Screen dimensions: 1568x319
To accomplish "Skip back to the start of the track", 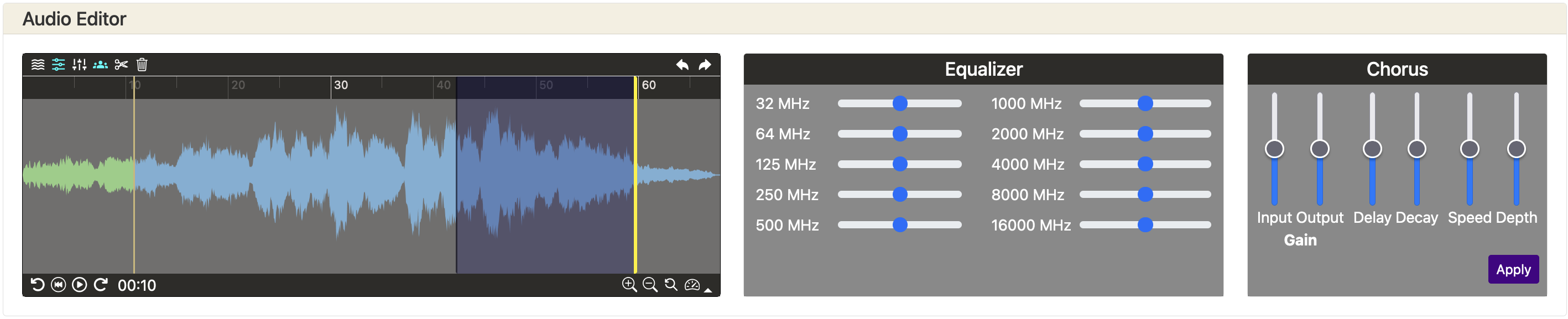I will (59, 285).
